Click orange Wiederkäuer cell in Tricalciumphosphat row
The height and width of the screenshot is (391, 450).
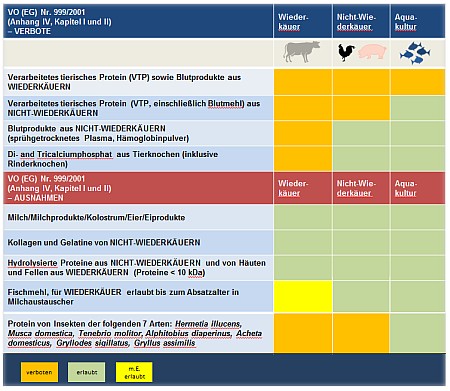pos(303,159)
